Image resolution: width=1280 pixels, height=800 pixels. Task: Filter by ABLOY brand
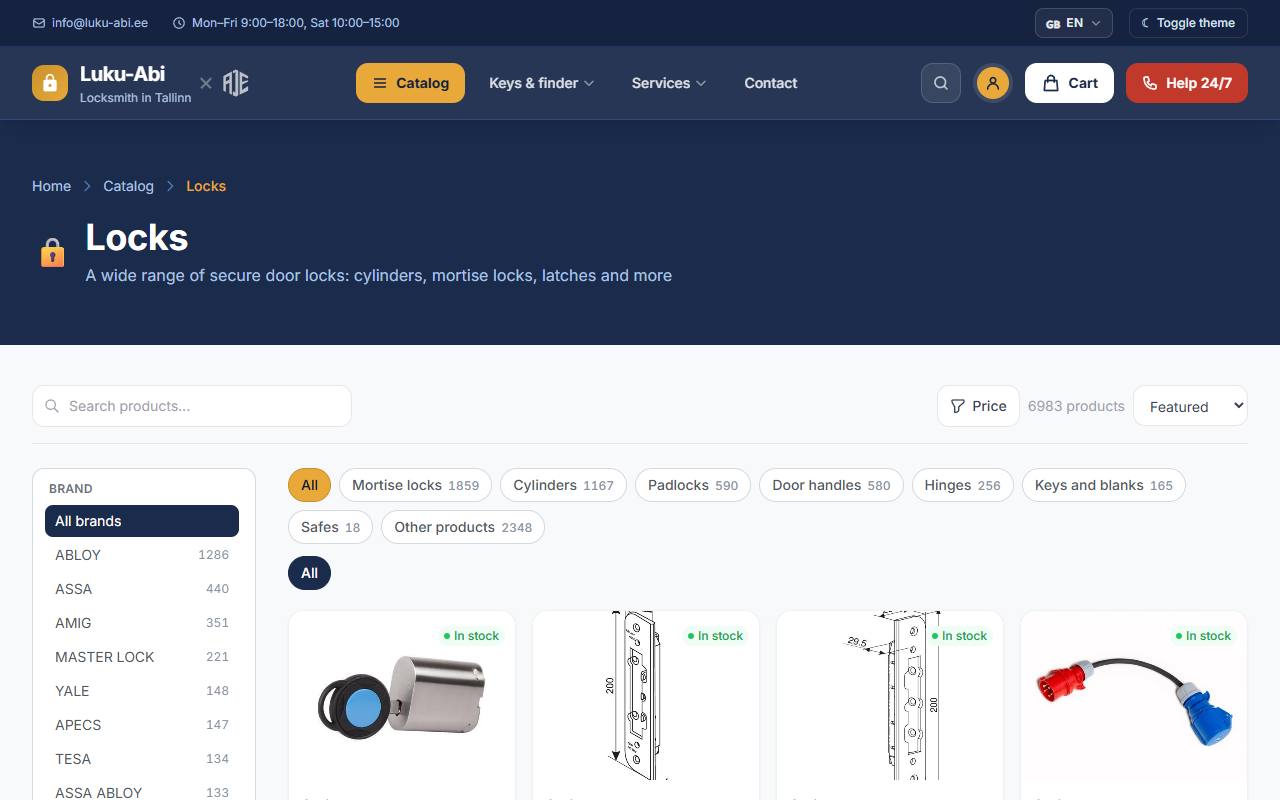click(x=142, y=555)
